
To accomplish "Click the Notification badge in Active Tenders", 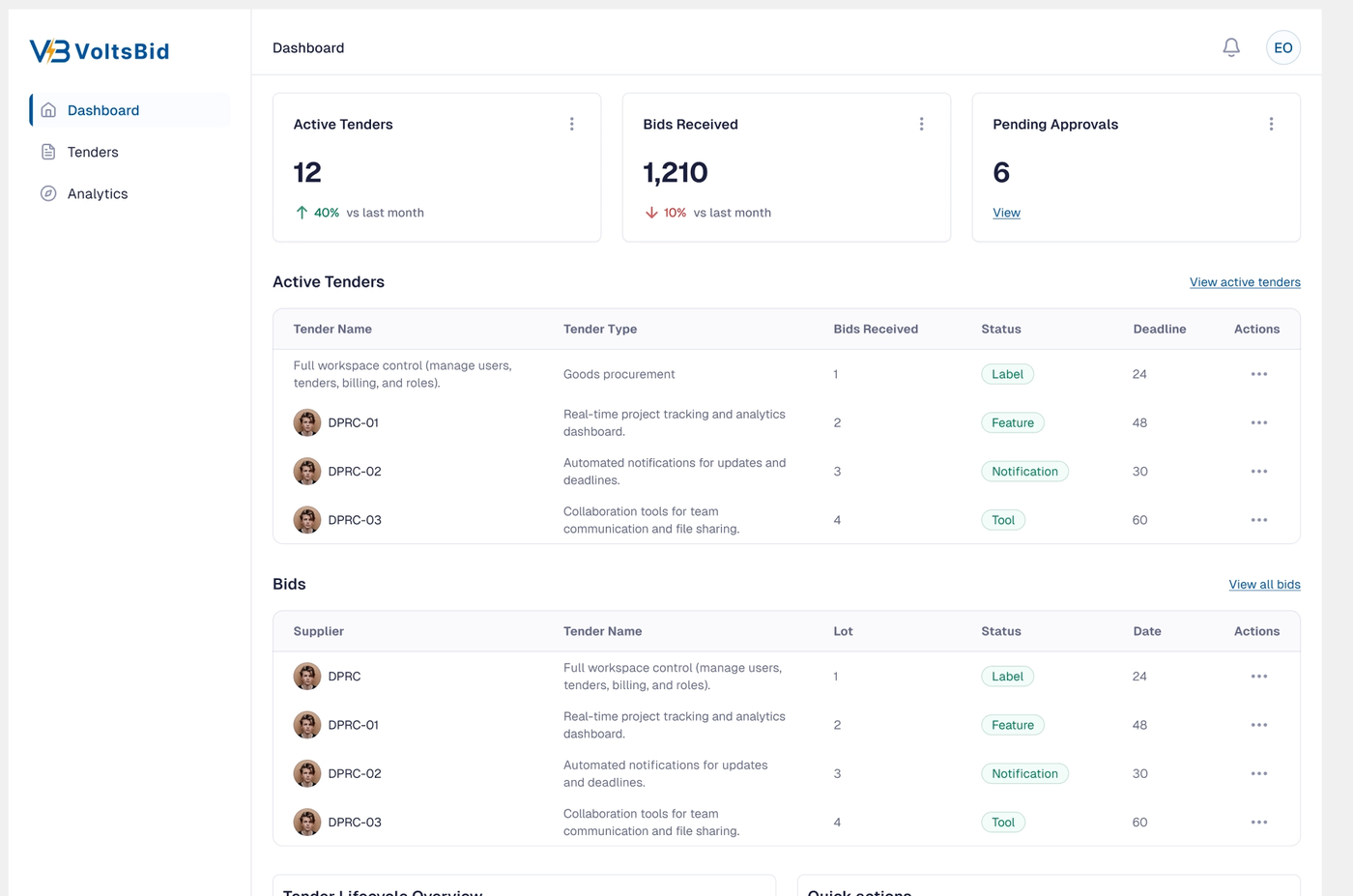I will click(x=1024, y=472).
